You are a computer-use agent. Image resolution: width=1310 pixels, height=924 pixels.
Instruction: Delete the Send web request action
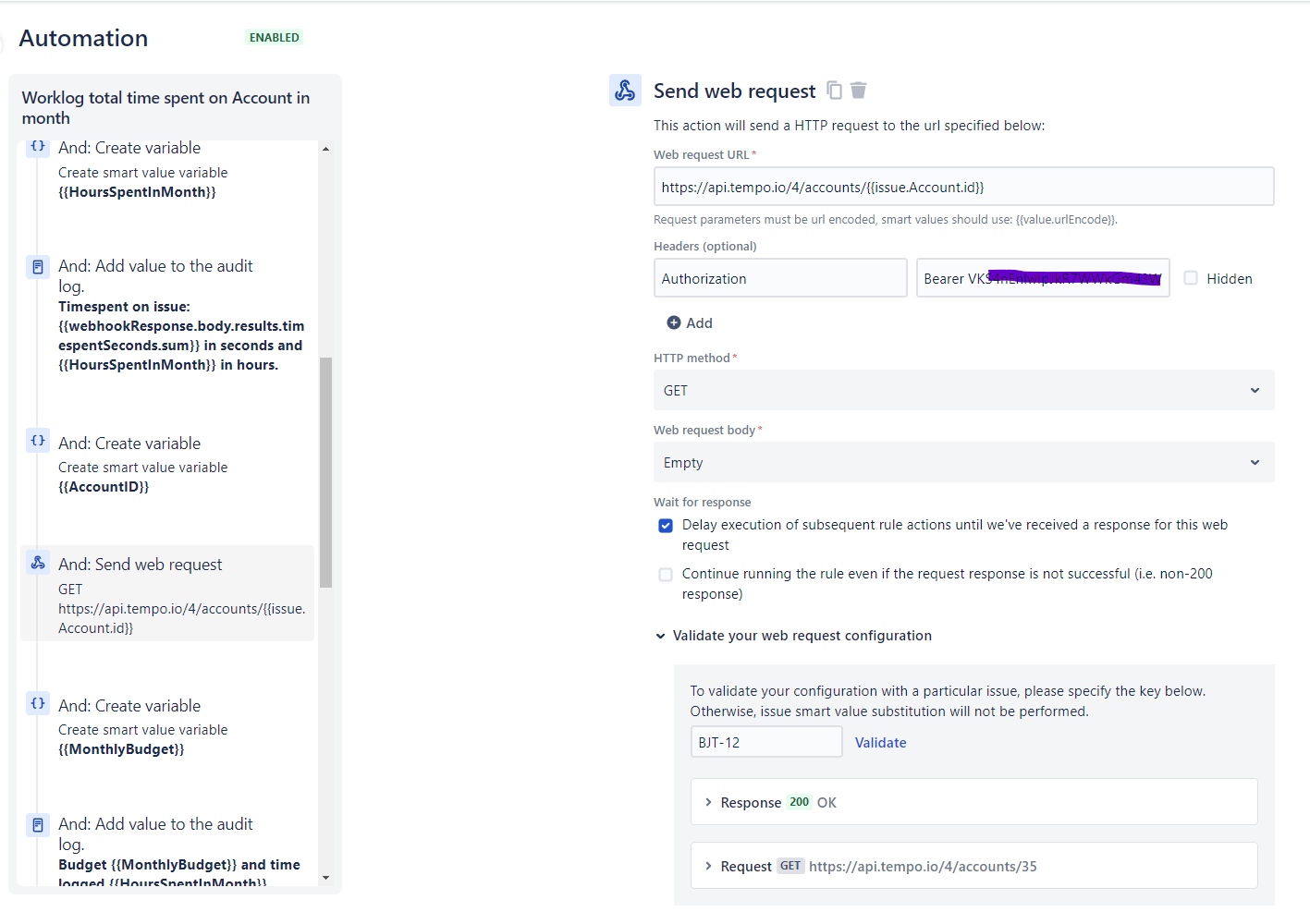point(859,90)
